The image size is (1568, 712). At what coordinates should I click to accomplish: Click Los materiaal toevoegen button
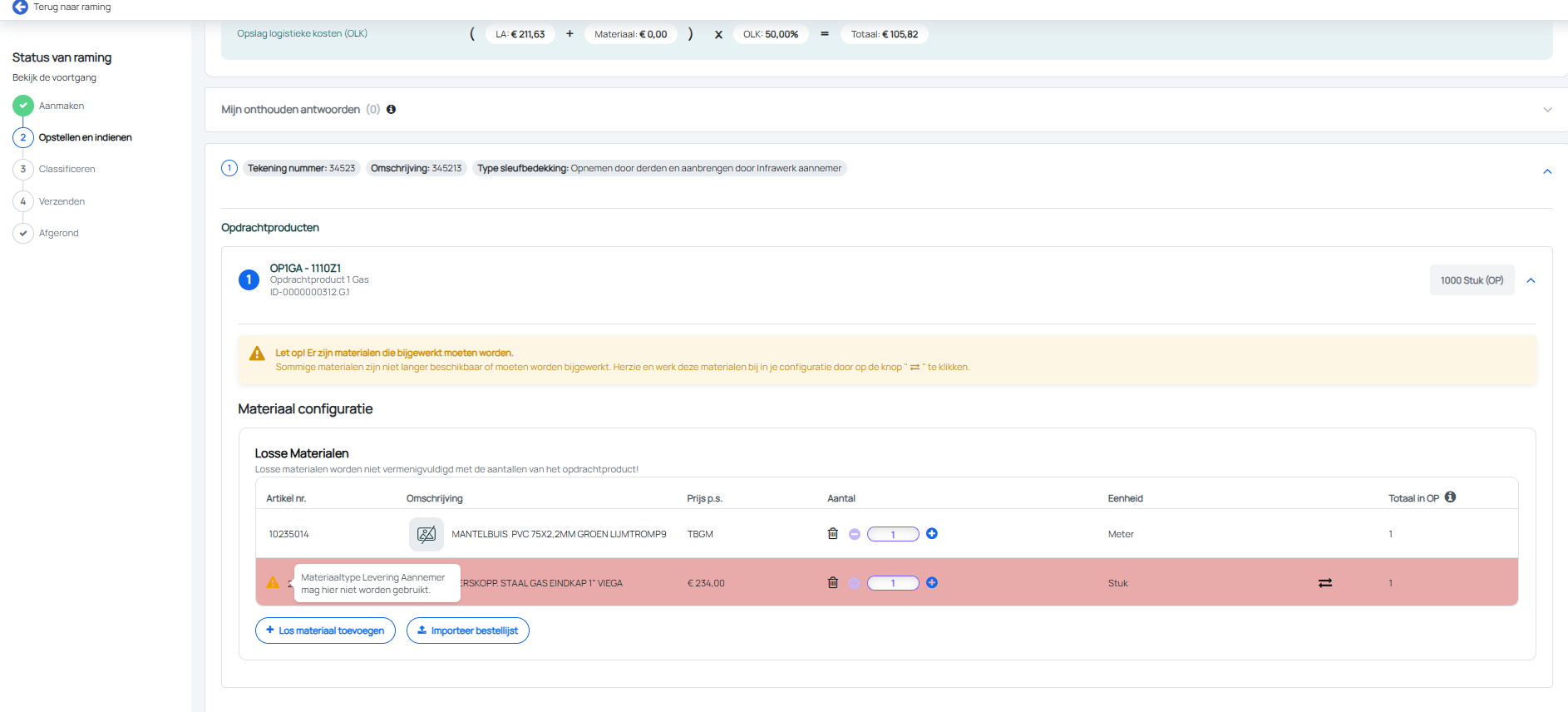tap(325, 630)
